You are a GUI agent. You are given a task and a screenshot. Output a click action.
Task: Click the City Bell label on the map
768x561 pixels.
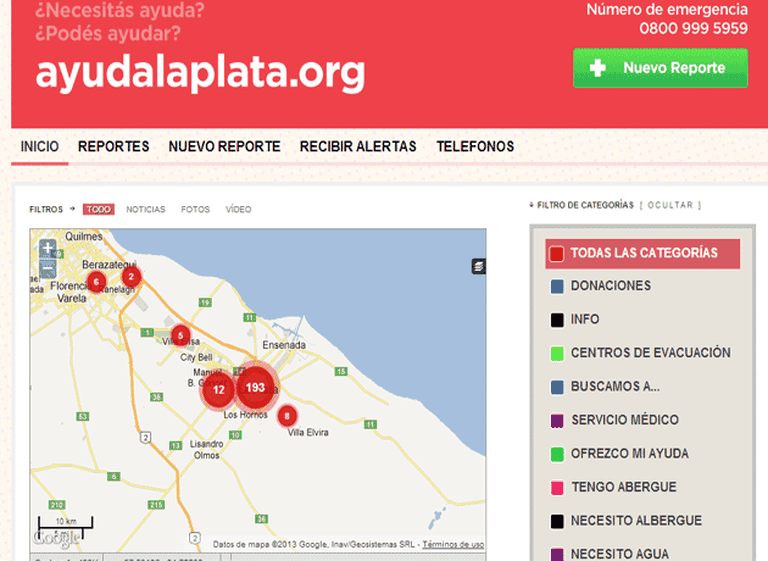tap(196, 357)
